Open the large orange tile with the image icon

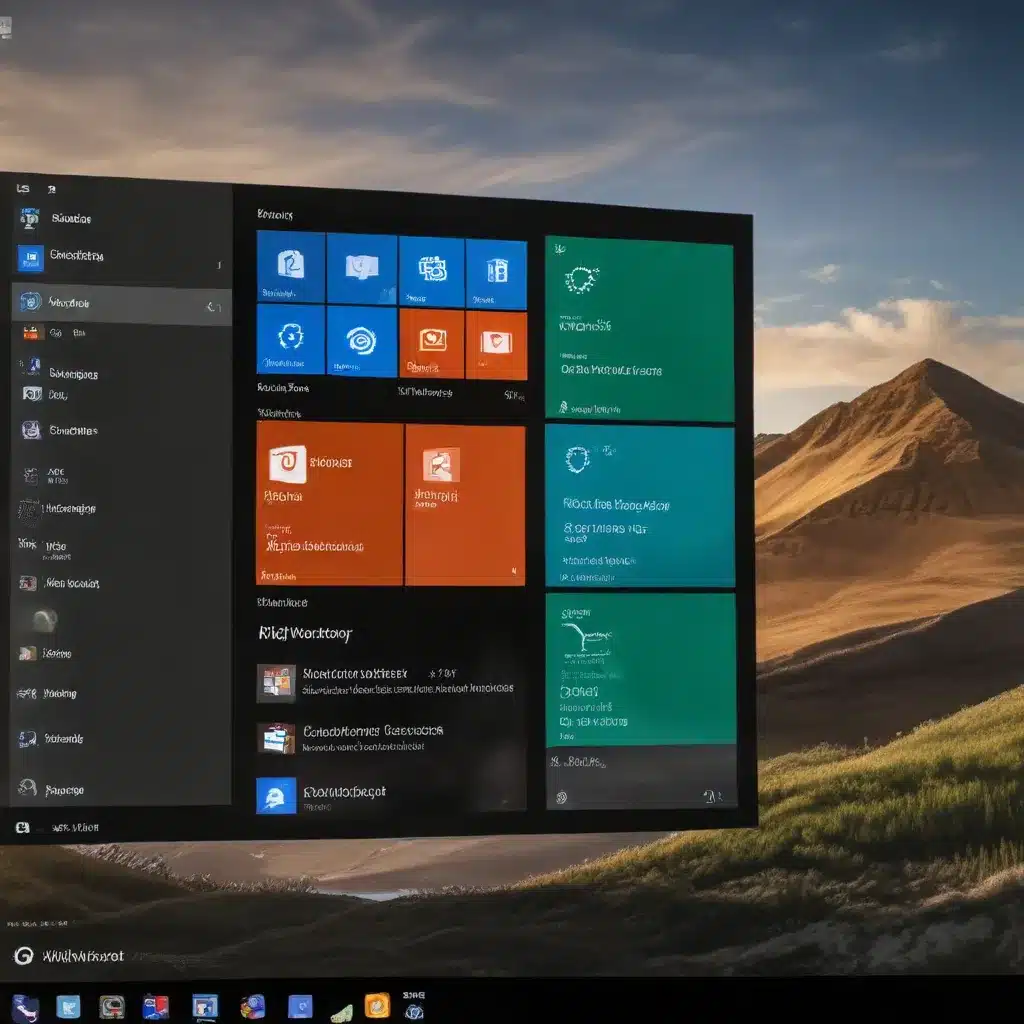[465, 505]
